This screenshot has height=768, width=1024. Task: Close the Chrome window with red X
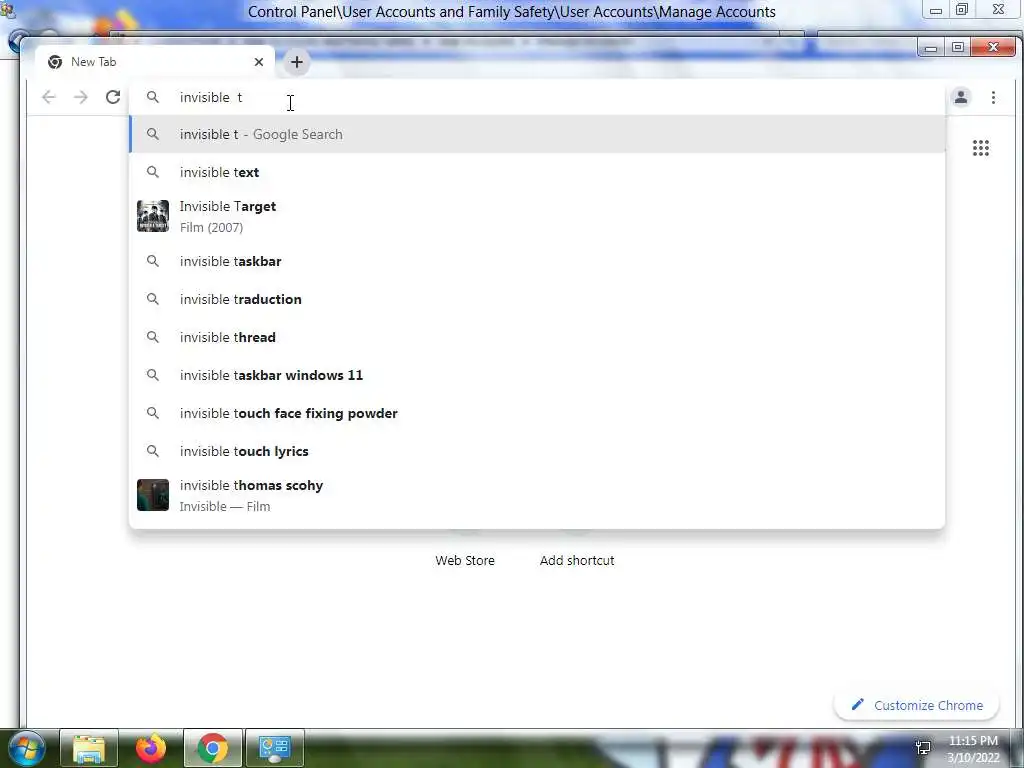click(993, 48)
